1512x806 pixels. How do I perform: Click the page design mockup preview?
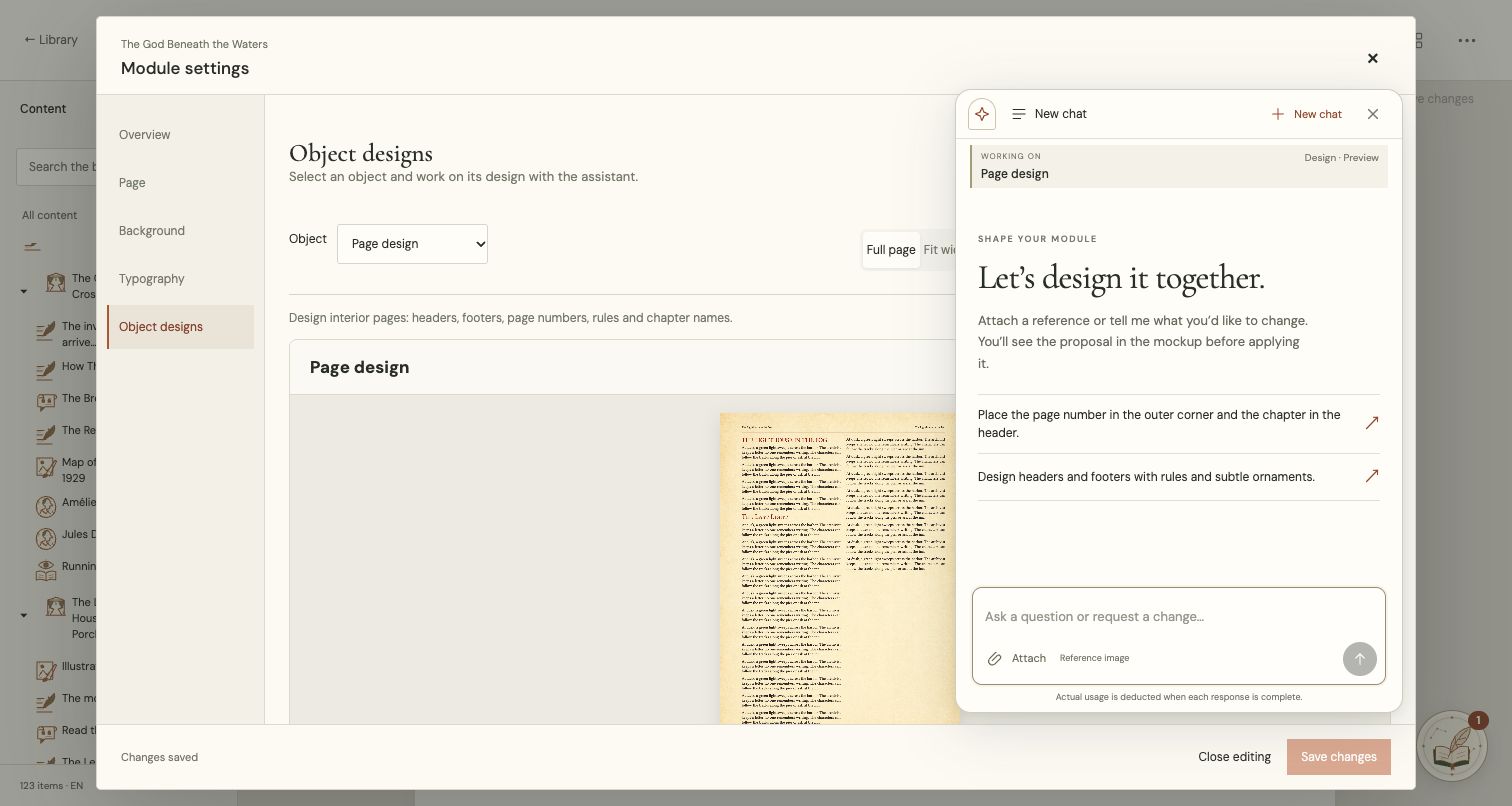(839, 568)
